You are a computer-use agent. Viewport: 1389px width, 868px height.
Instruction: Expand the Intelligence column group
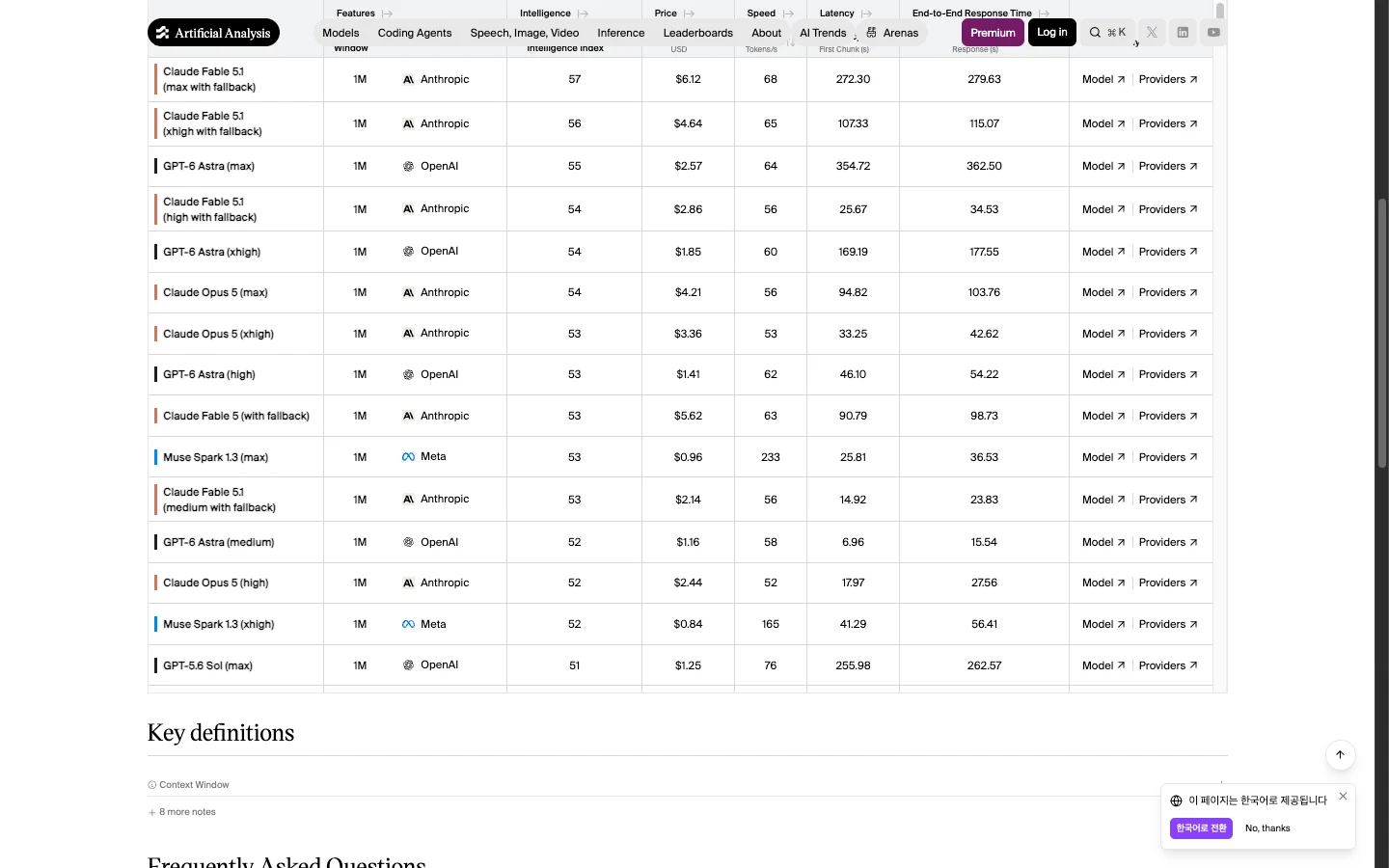pyautogui.click(x=583, y=14)
